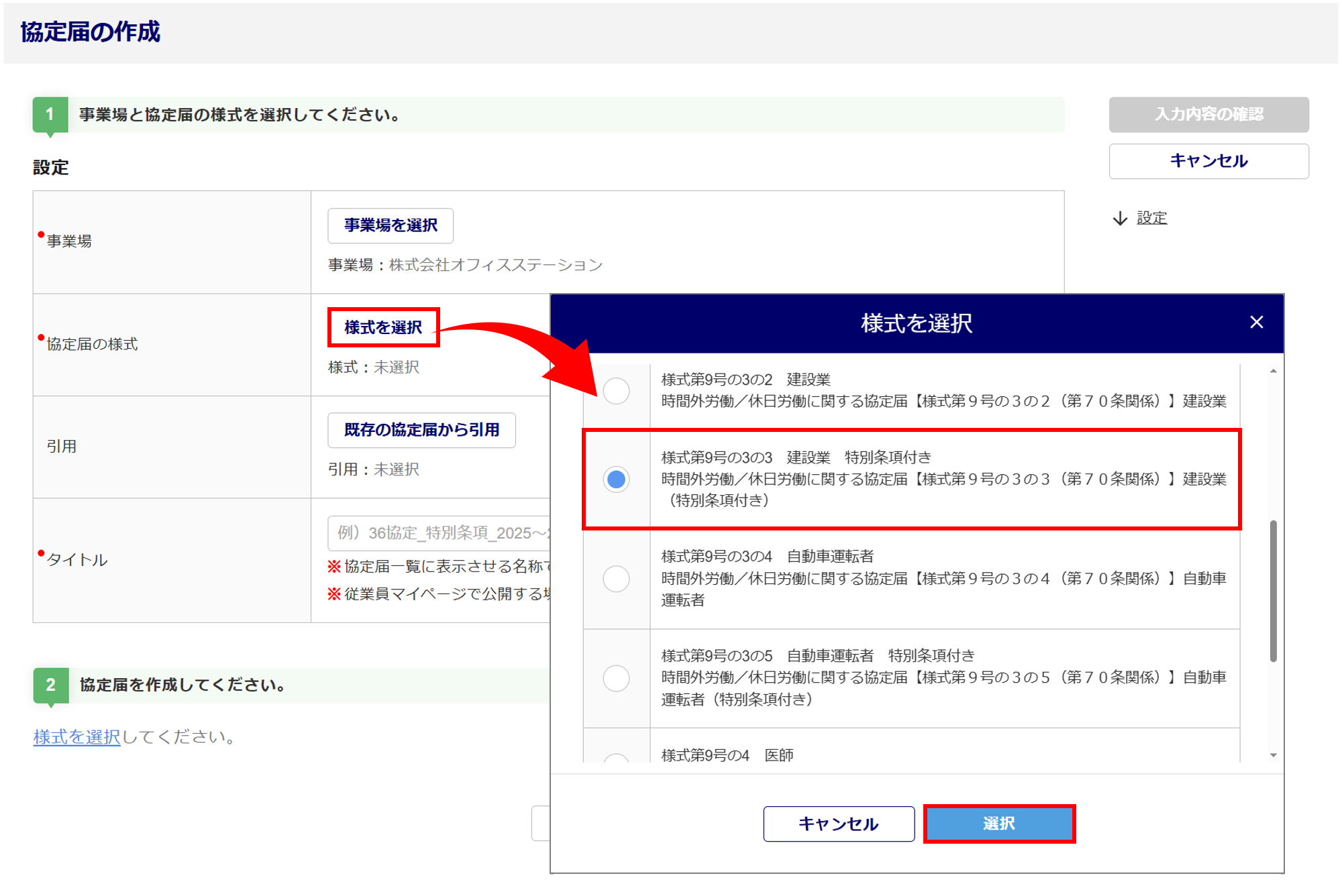Click the dialog scrollbar up arrow
The width and height of the screenshot is (1342, 896).
point(1273,372)
